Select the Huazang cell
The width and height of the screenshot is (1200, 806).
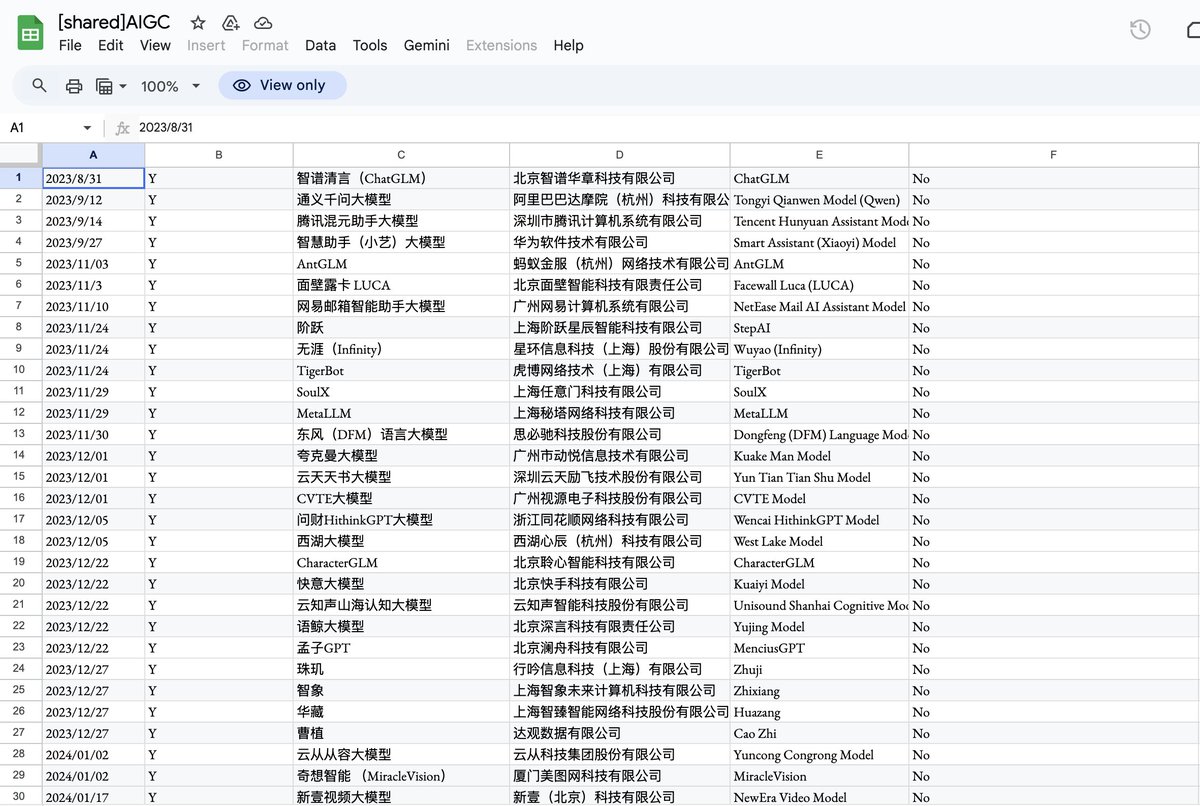[819, 712]
